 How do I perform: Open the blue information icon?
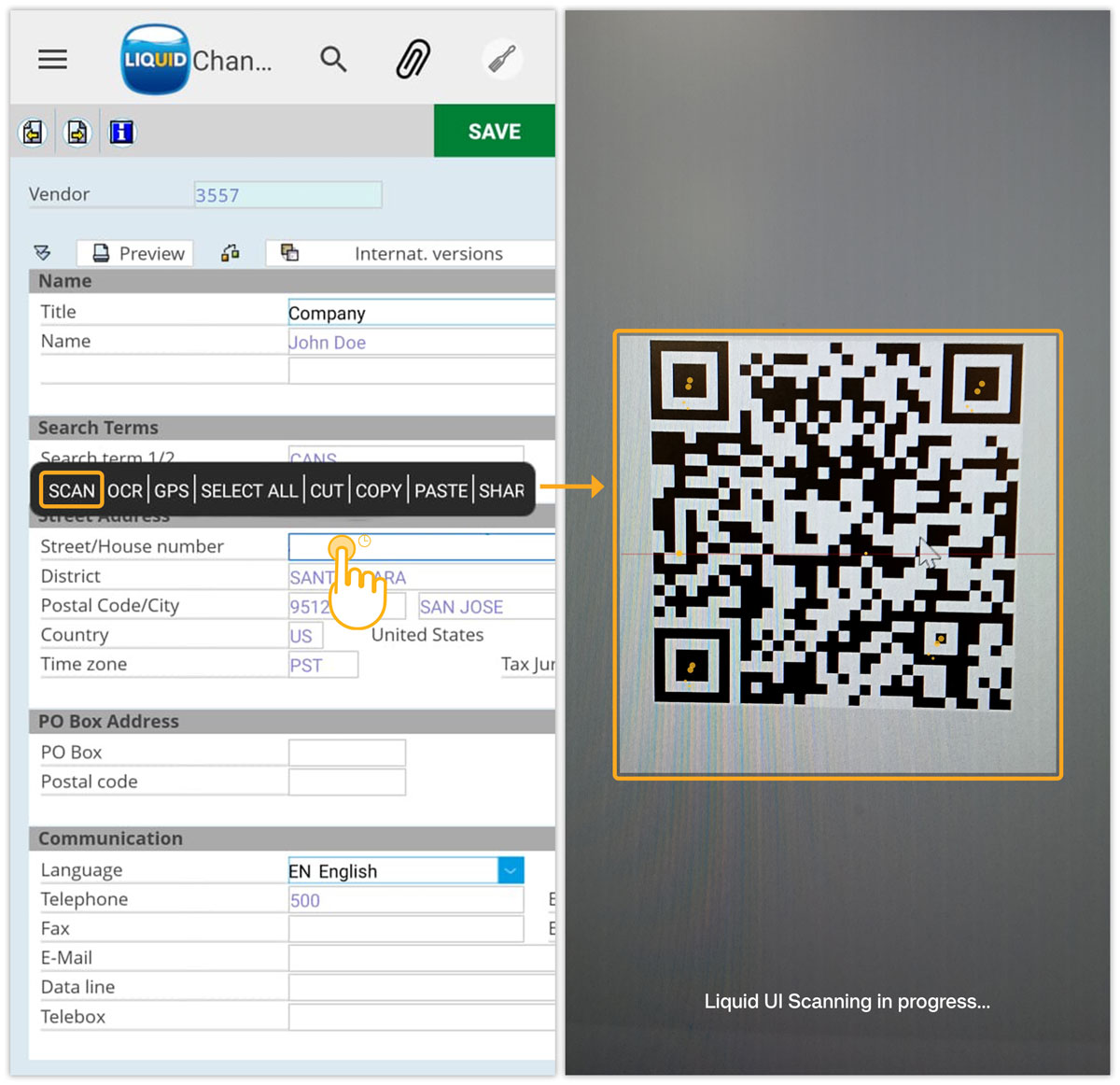(x=121, y=133)
